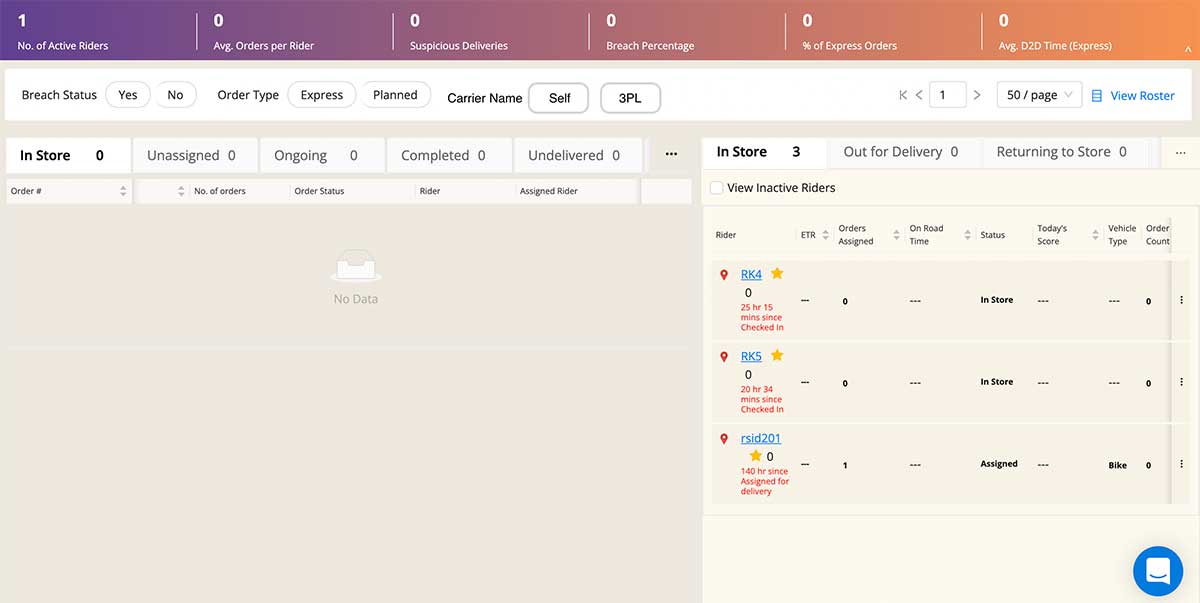
Task: Click the location pin beside rsid201
Action: click(724, 439)
